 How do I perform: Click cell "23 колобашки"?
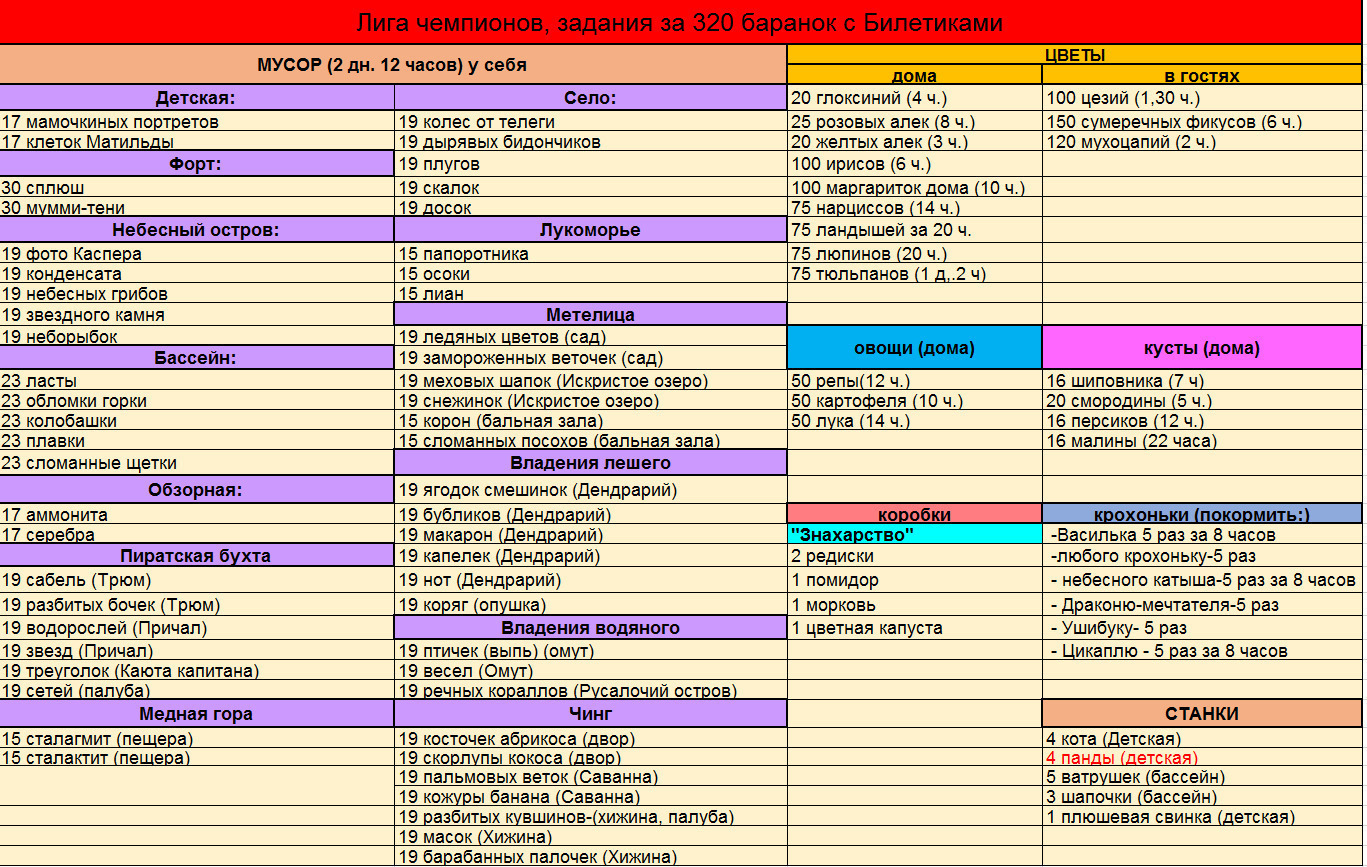coord(196,421)
